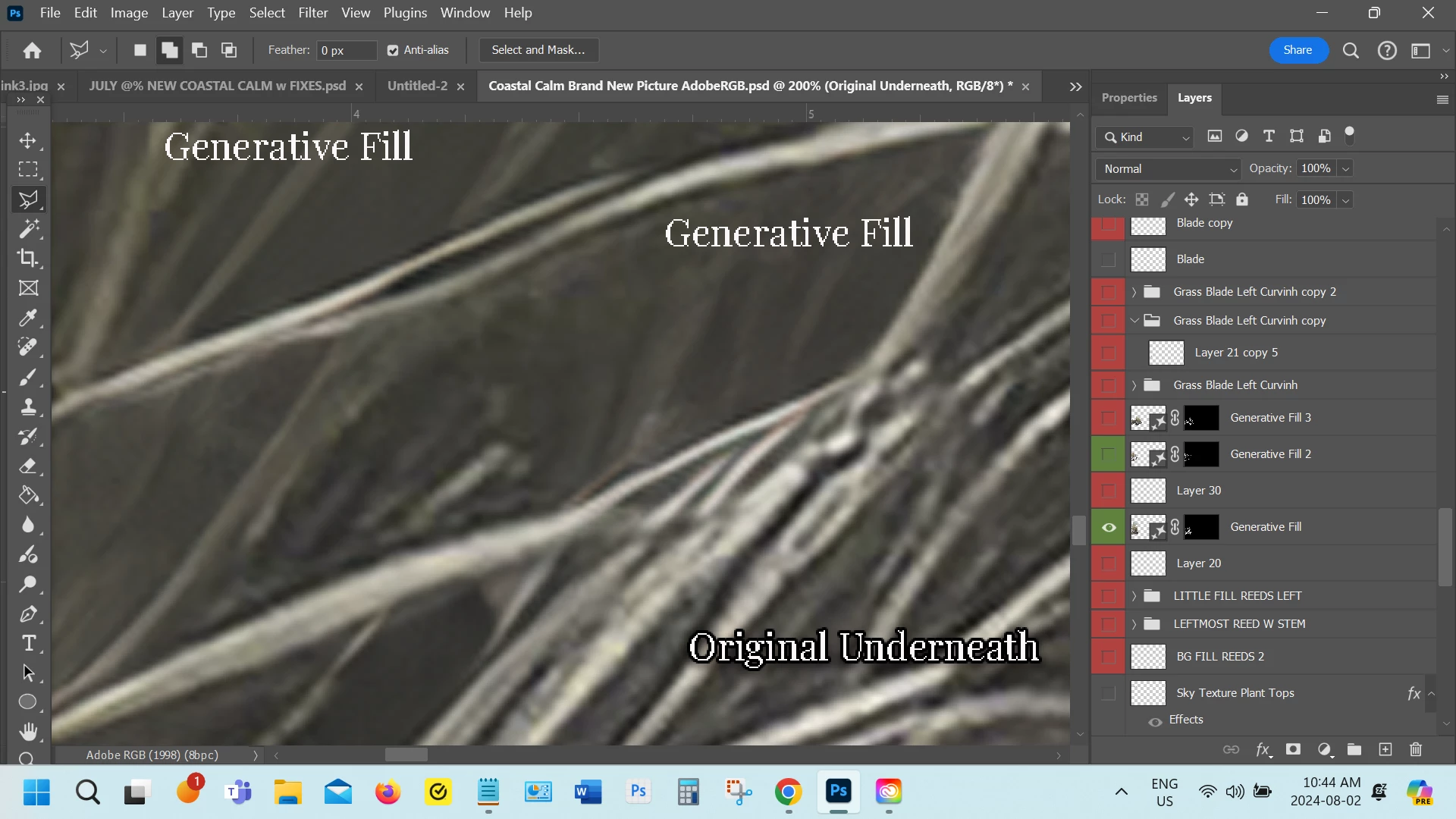Create a new layer via plus icon

coord(1385,750)
